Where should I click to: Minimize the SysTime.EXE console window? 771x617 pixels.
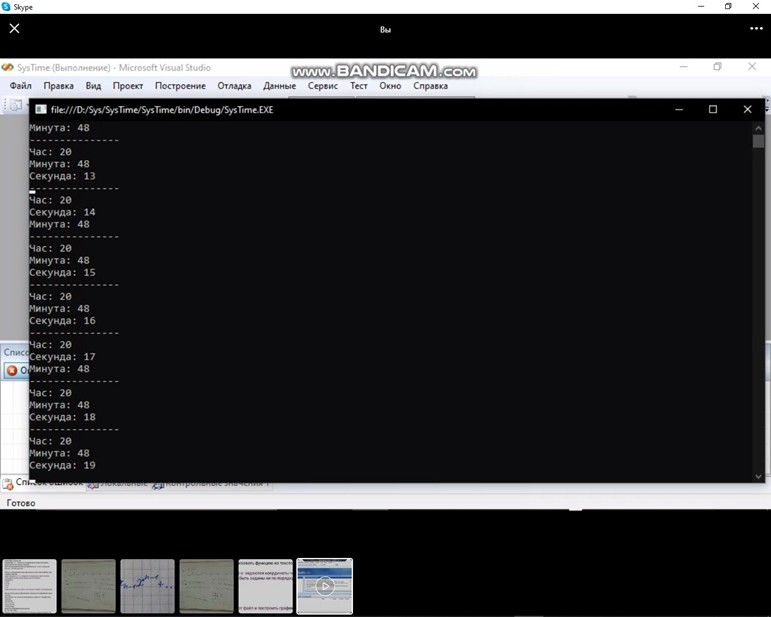(x=679, y=109)
